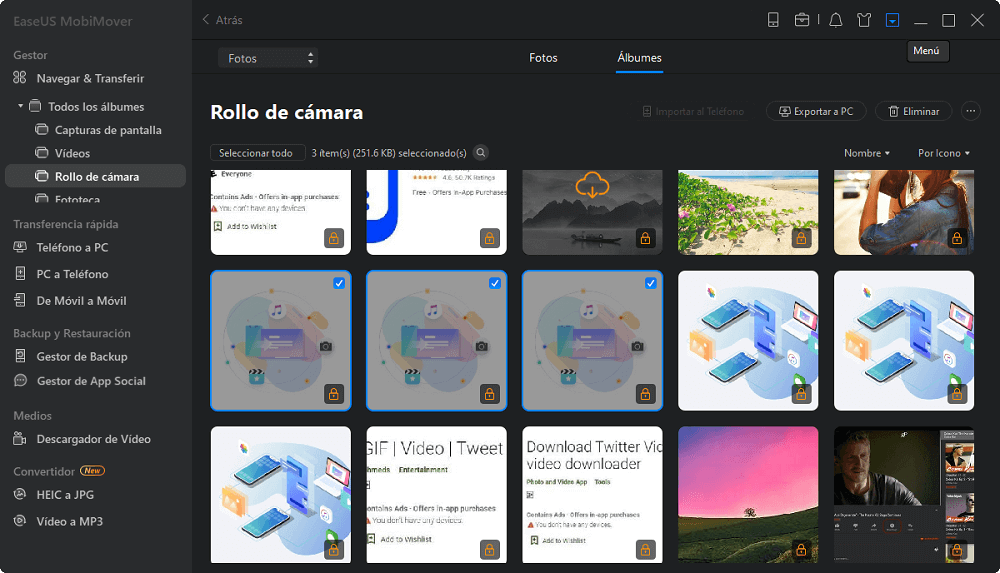1000x573 pixels.
Task: Click the Eliminar button
Action: click(913, 111)
